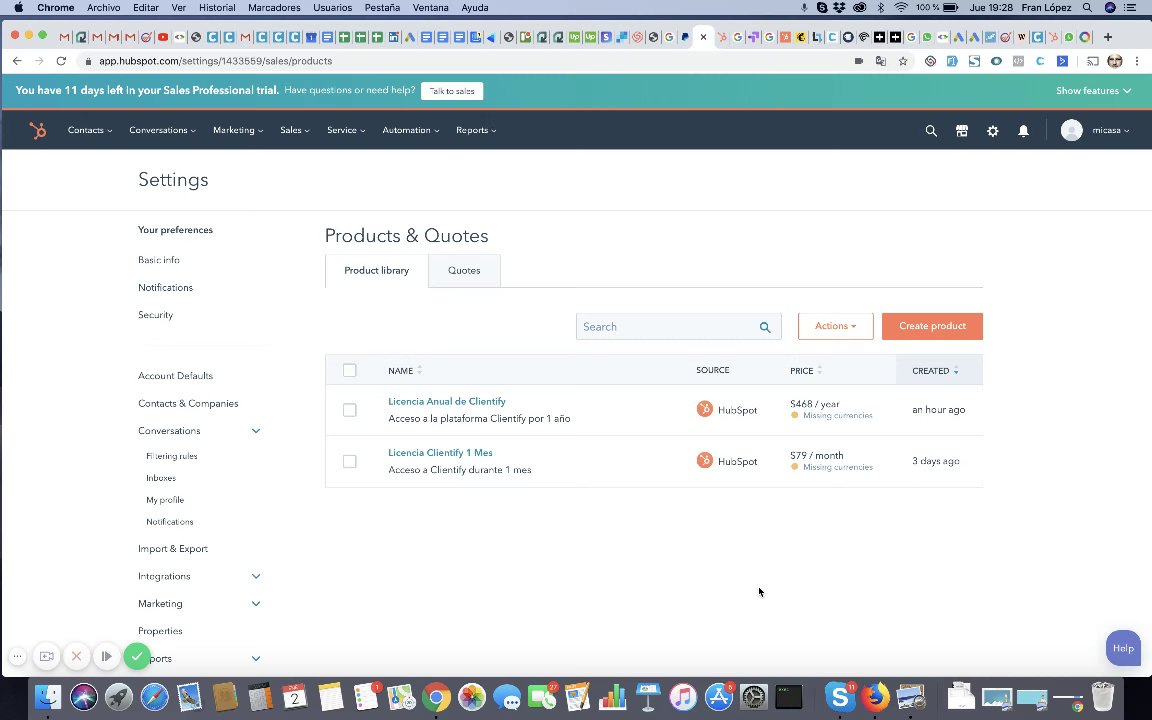This screenshot has width=1152, height=720.
Task: Click HubSpot source icon for Licencia Anual row
Action: [705, 409]
